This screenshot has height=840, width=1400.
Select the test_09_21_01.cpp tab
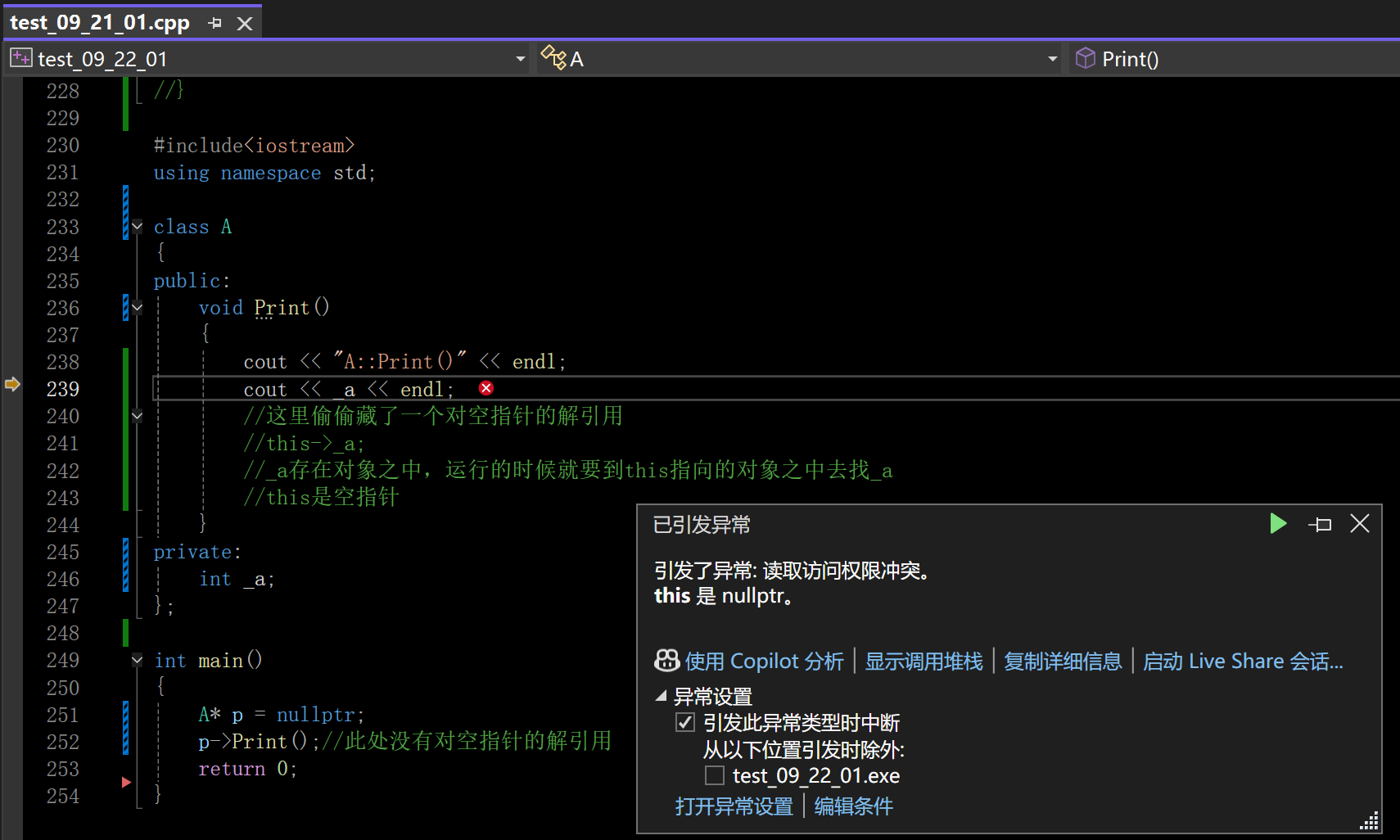[100, 23]
